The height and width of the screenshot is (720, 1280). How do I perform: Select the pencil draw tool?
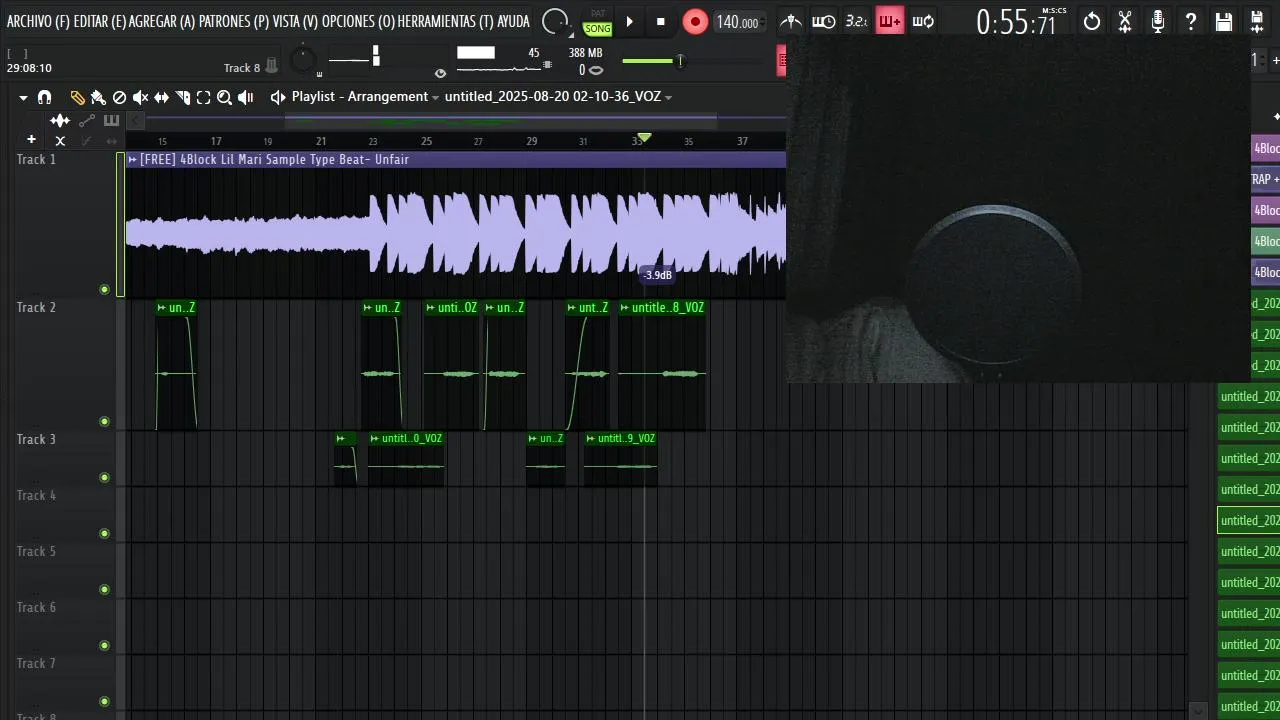click(77, 97)
